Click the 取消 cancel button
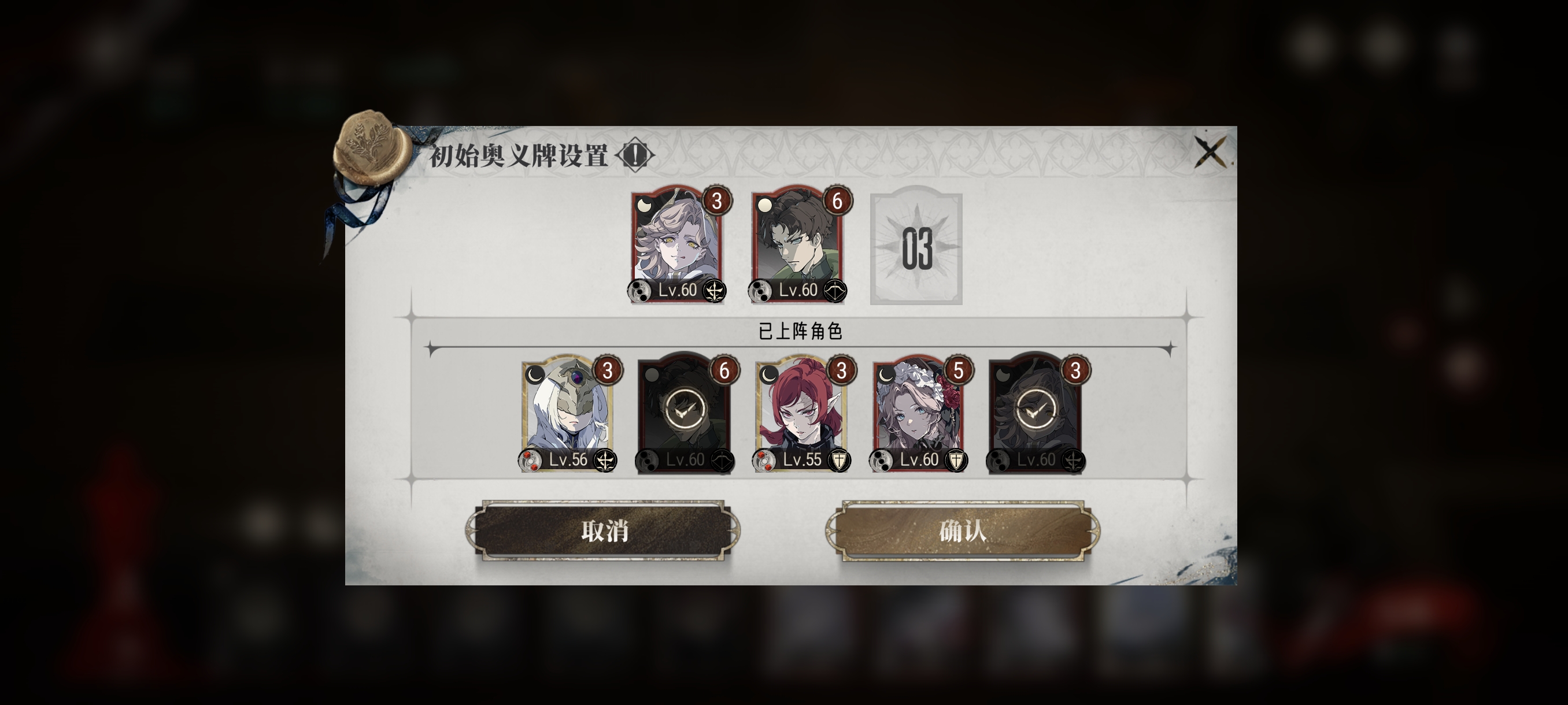Viewport: 1568px width, 705px height. tap(604, 530)
